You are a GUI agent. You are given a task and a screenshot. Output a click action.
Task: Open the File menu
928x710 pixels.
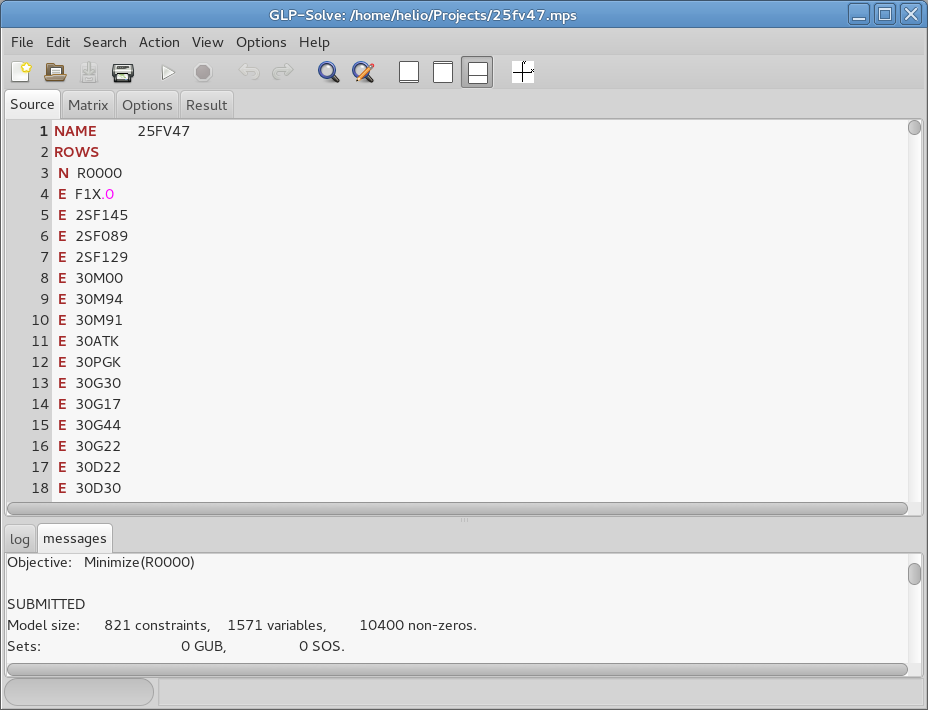[22, 43]
